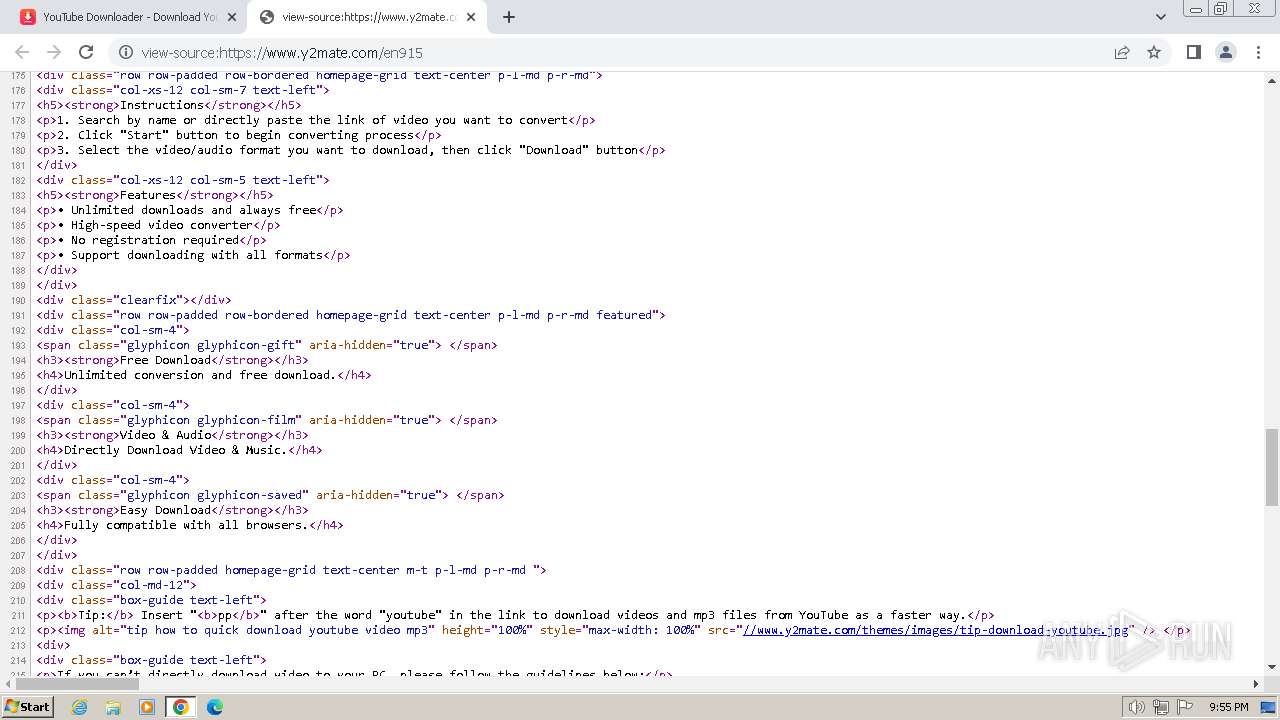Toggle the browser side panel

click(1193, 53)
